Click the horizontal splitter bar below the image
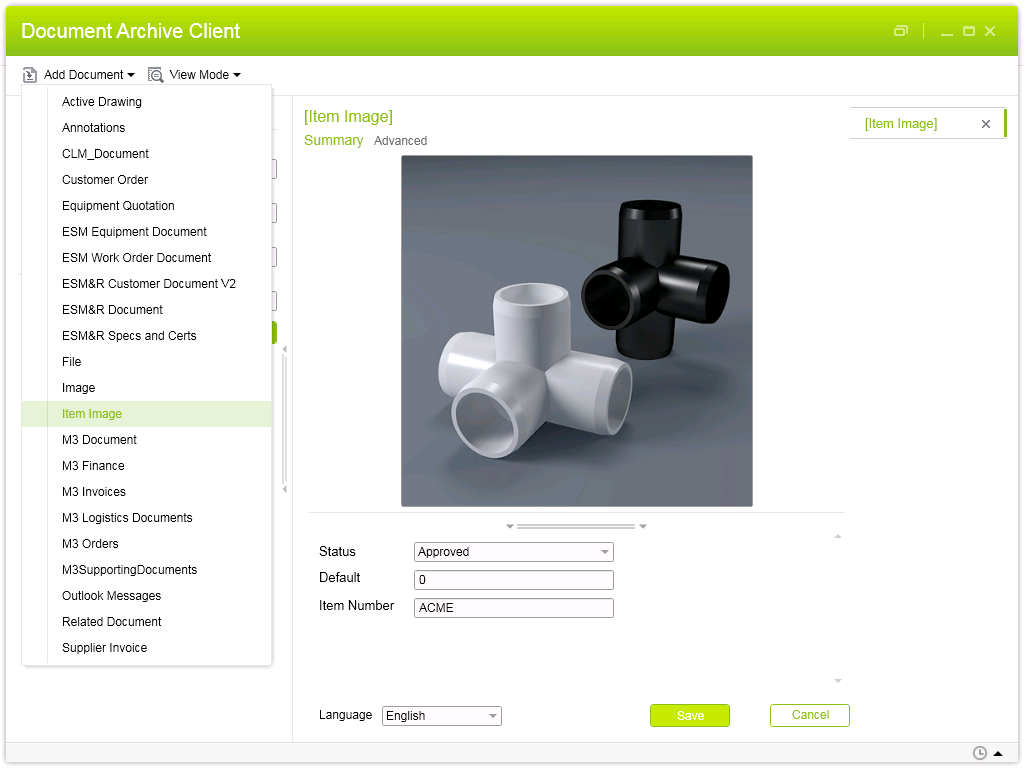This screenshot has width=1024, height=768. tap(576, 526)
